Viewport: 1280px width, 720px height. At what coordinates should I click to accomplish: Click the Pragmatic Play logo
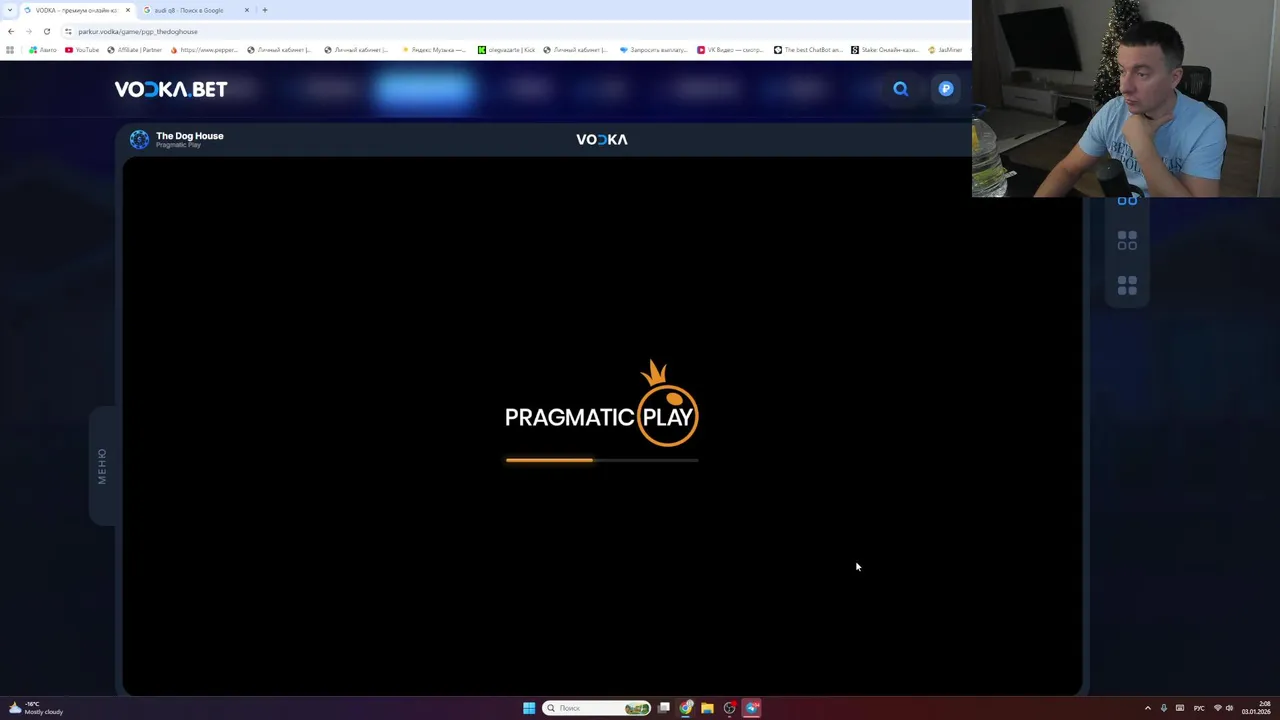(x=602, y=404)
